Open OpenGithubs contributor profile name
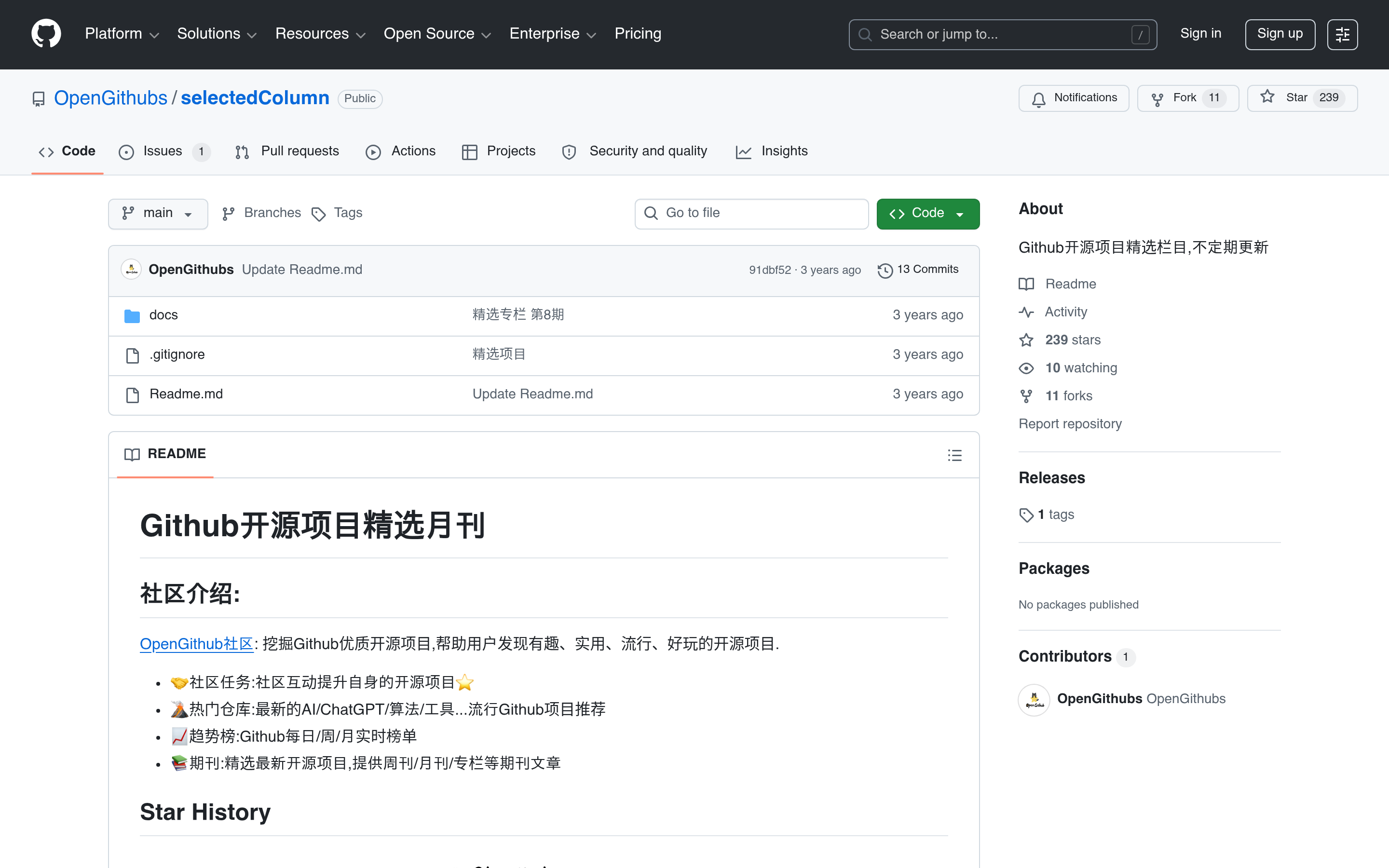 point(1099,699)
